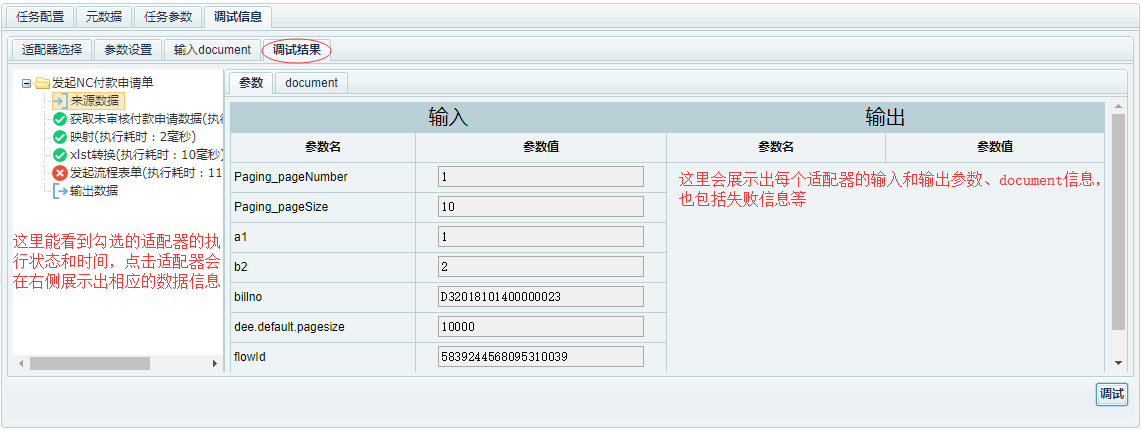The width and height of the screenshot is (1141, 431).
Task: Click the a1 parameter name
Action: point(241,237)
